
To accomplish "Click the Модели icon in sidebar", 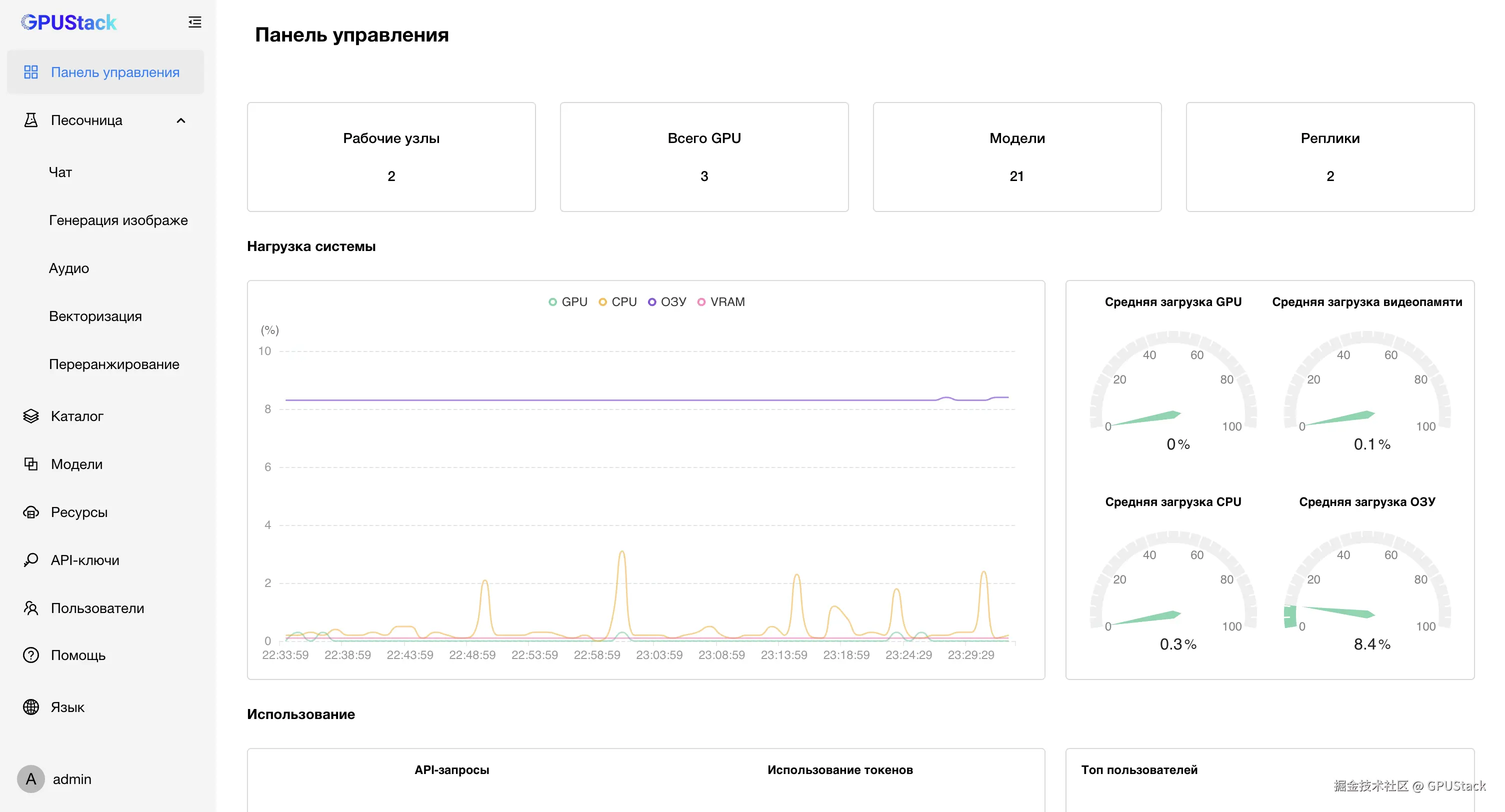I will tap(30, 464).
